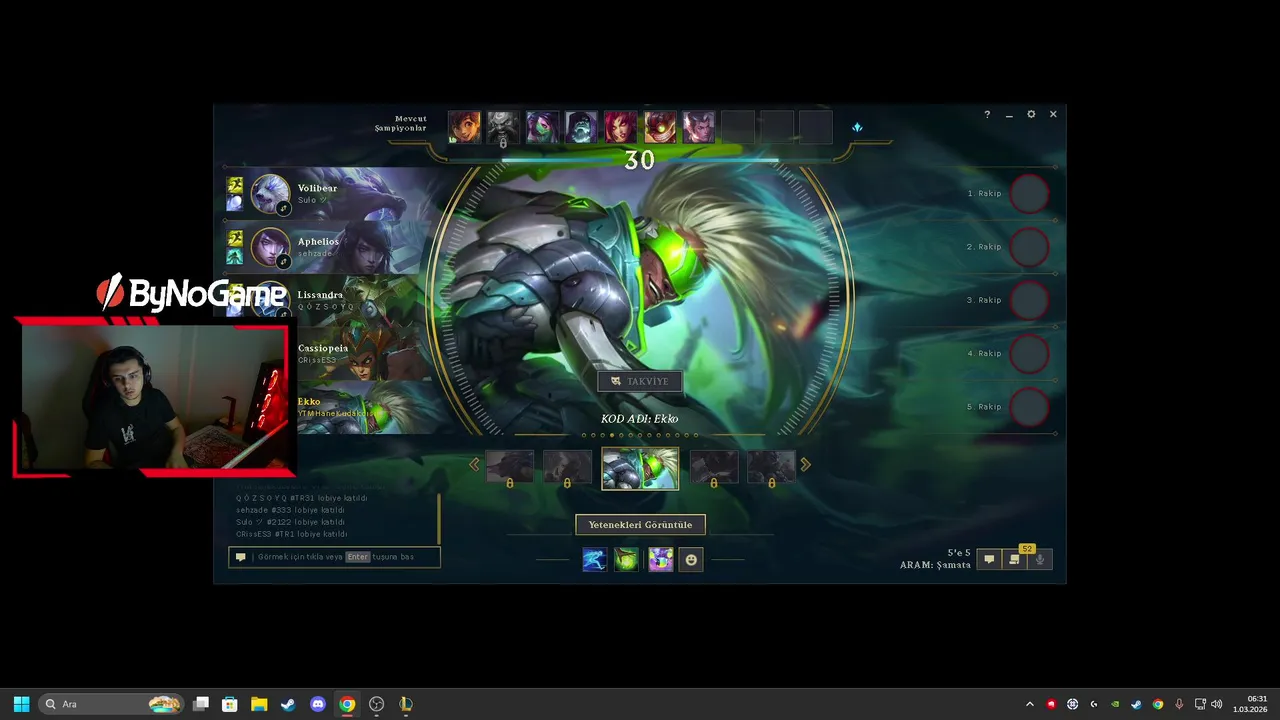This screenshot has height=720, width=1280.
Task: Expand the system tray hidden icons
Action: (x=1030, y=704)
